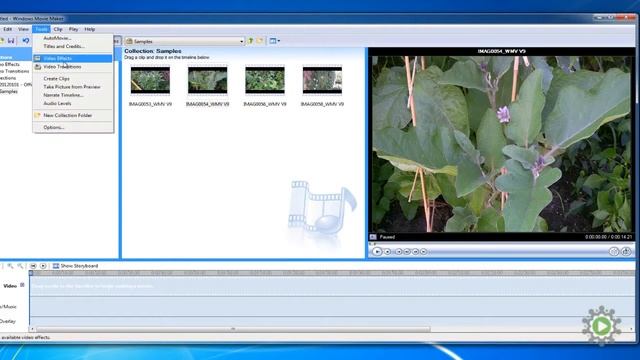Click the Up One Level icon
Image resolution: width=640 pixels, height=360 pixels.
tap(251, 41)
